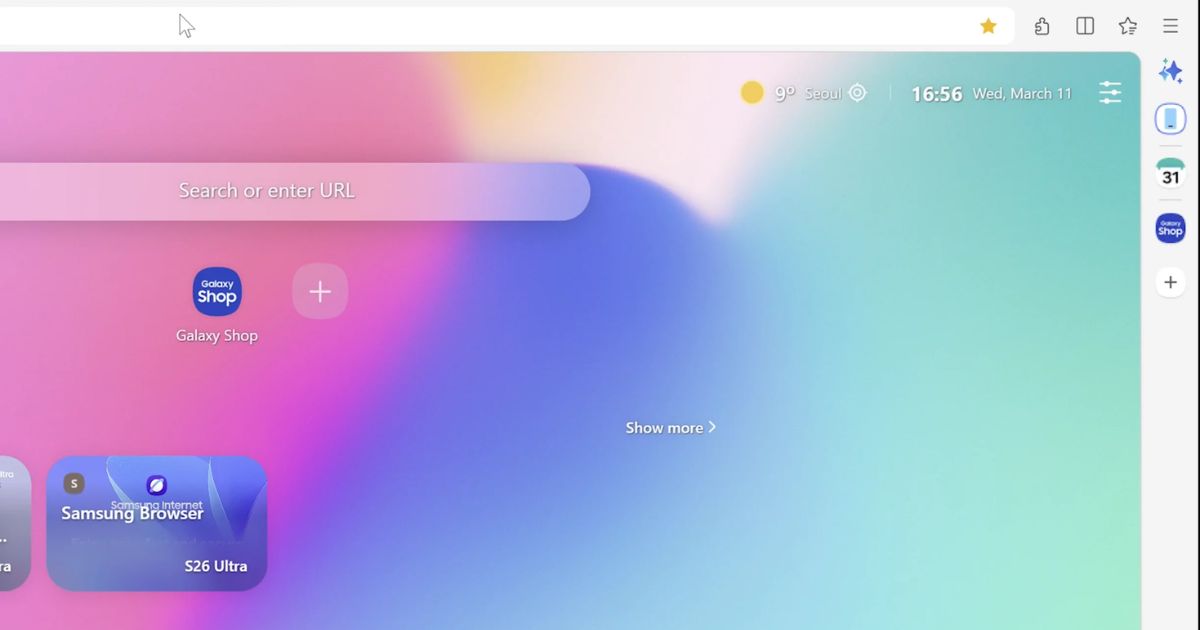This screenshot has height=630, width=1200.
Task: Open the Galaxy Shop shortcut on the page
Action: point(217,291)
